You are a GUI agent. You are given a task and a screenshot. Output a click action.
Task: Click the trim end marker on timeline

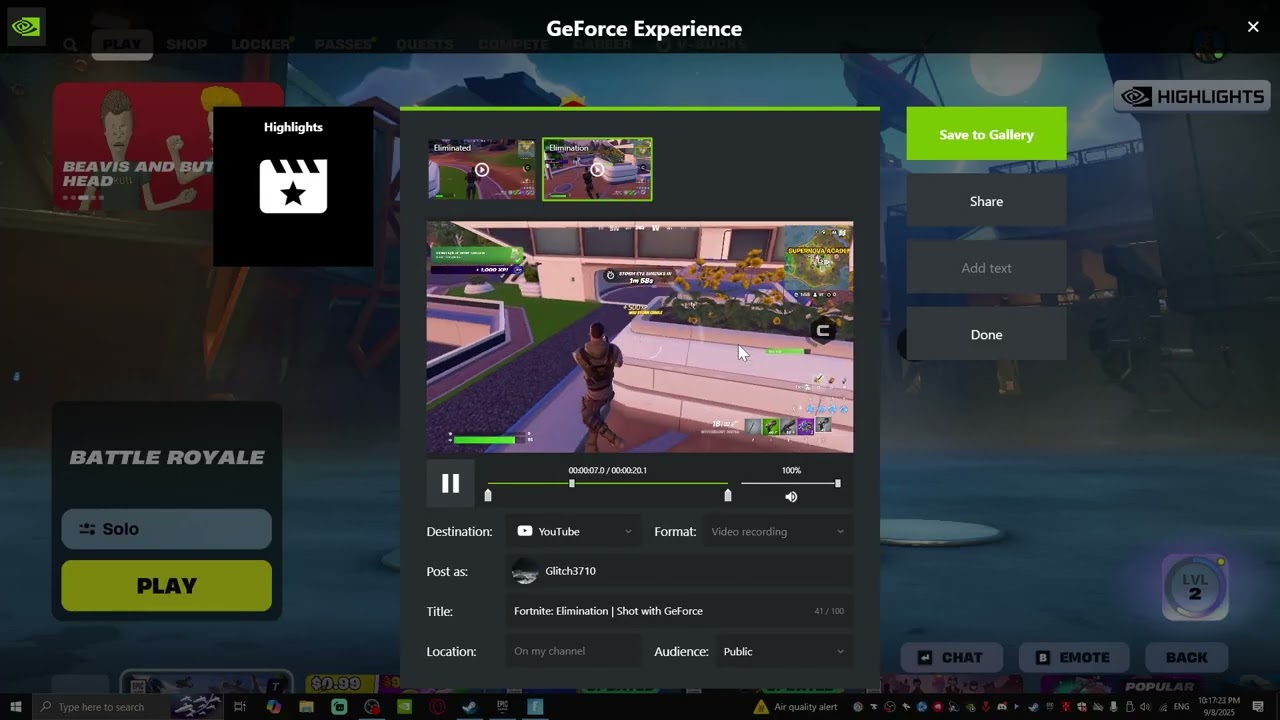click(x=728, y=495)
